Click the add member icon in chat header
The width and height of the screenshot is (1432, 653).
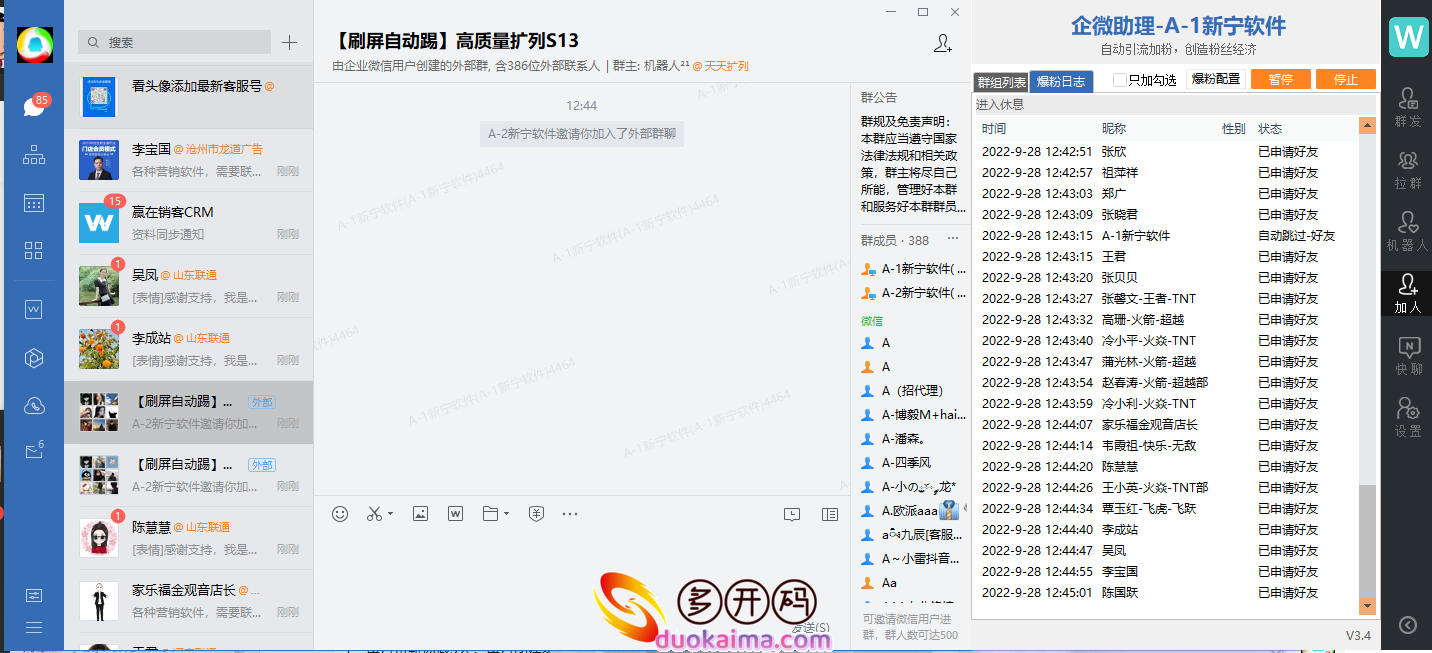pyautogui.click(x=942, y=43)
